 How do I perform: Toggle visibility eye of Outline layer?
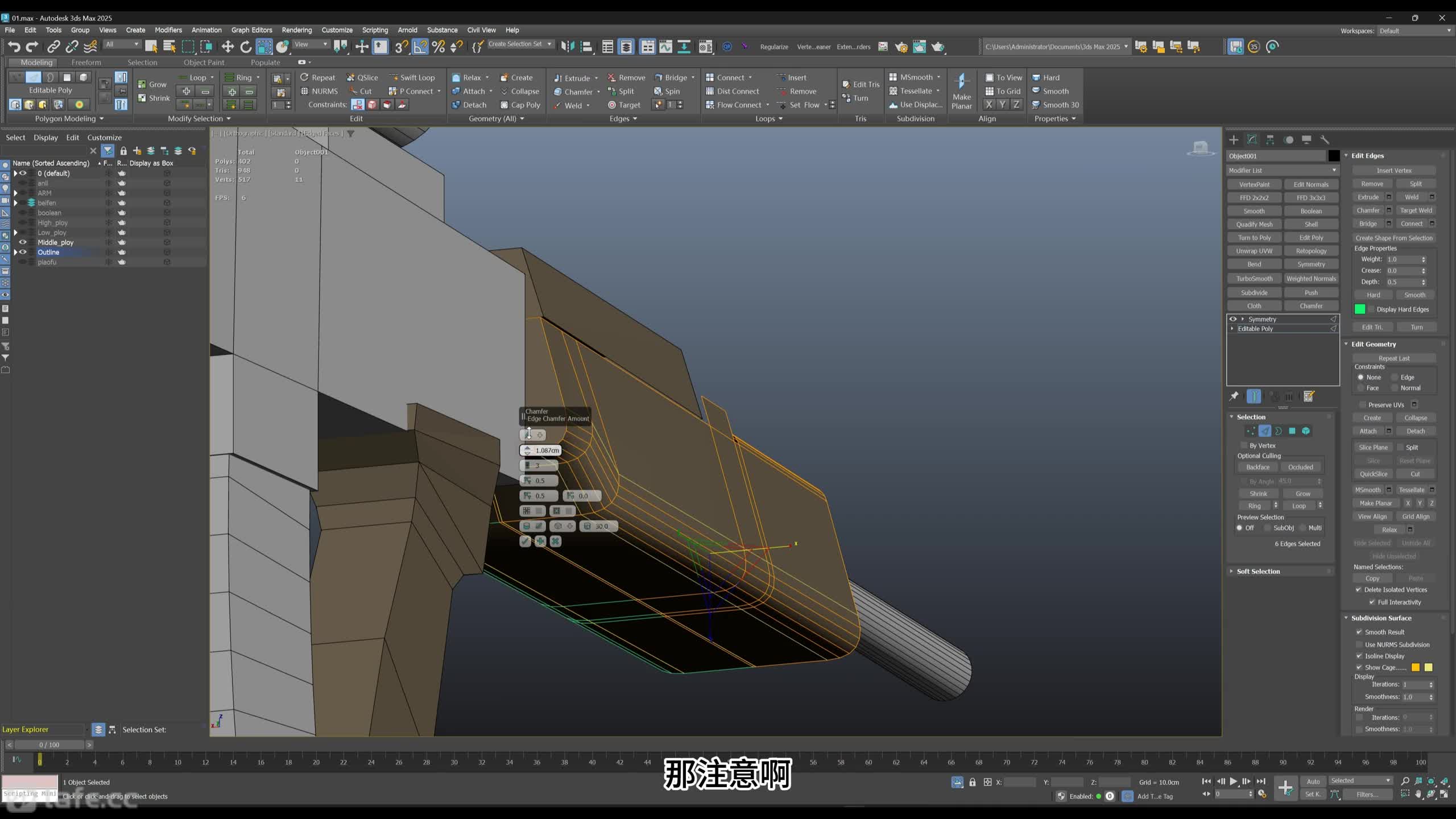(23, 252)
